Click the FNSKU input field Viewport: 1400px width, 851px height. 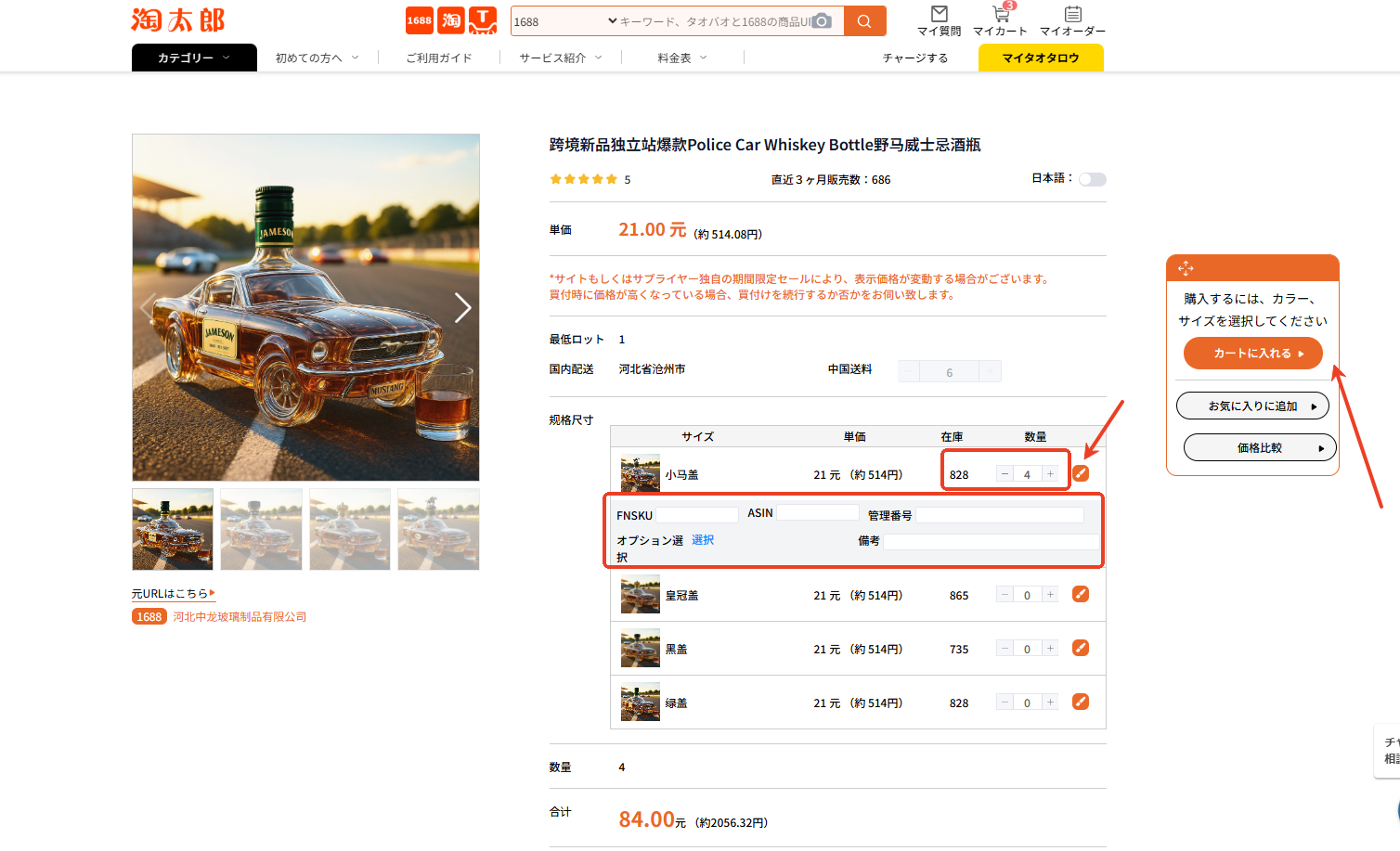tap(697, 514)
